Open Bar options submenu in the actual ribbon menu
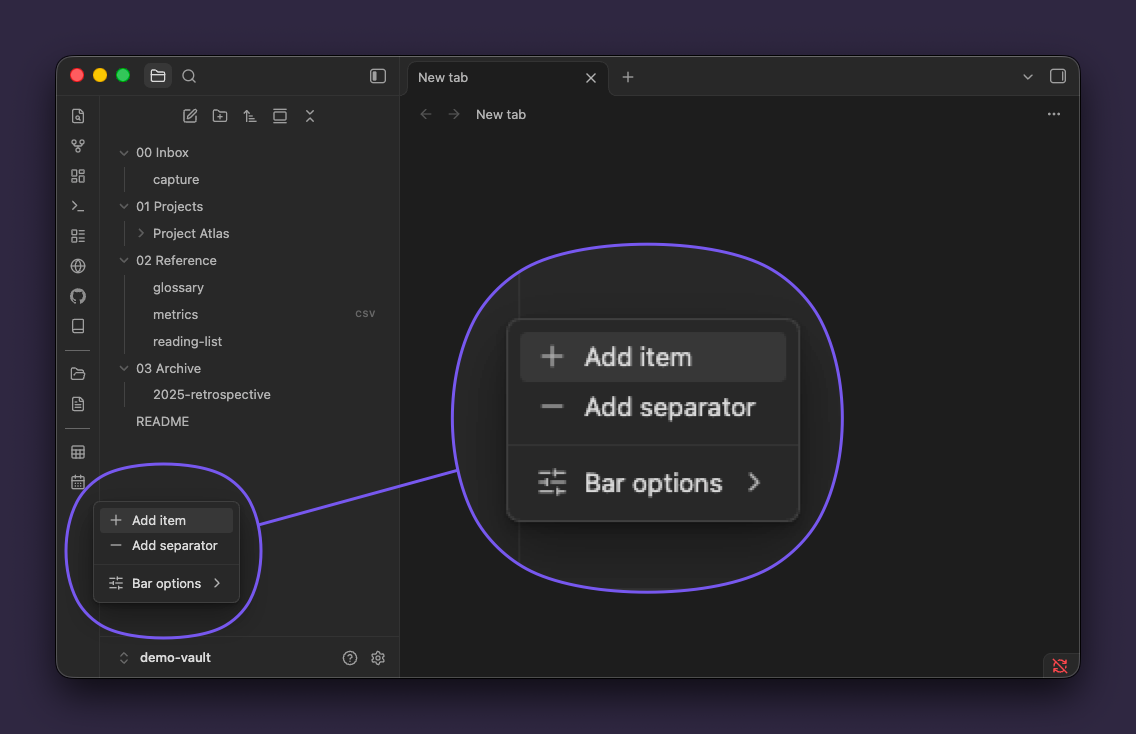 [167, 583]
